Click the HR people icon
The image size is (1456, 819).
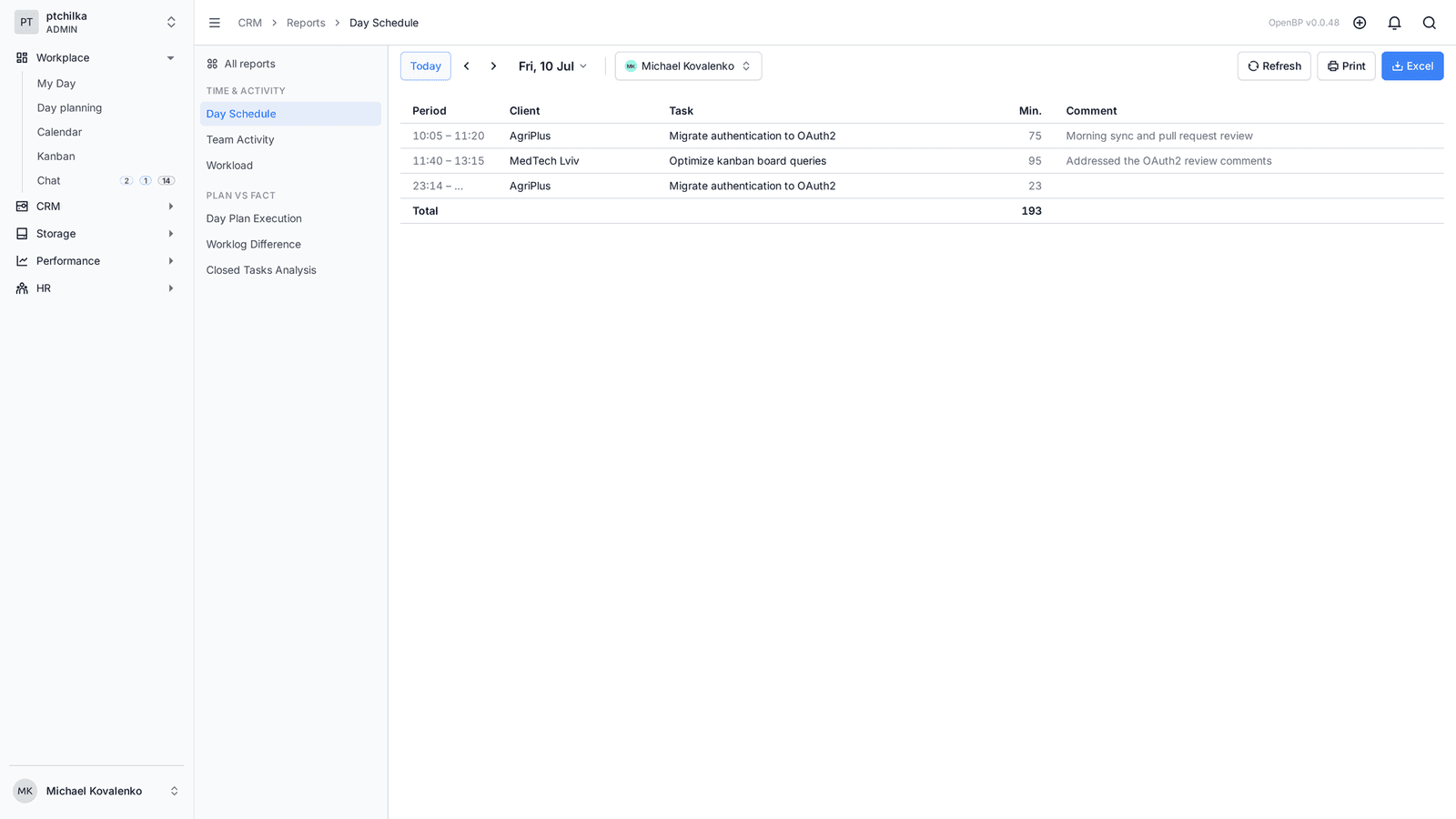click(22, 288)
